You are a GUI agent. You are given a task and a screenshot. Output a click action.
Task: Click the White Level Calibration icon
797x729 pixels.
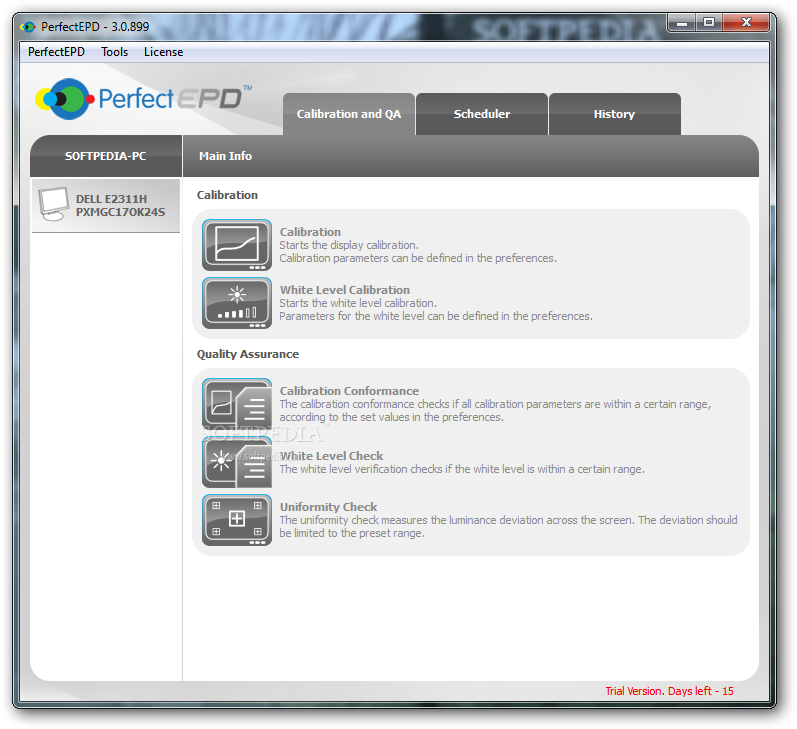pos(237,303)
